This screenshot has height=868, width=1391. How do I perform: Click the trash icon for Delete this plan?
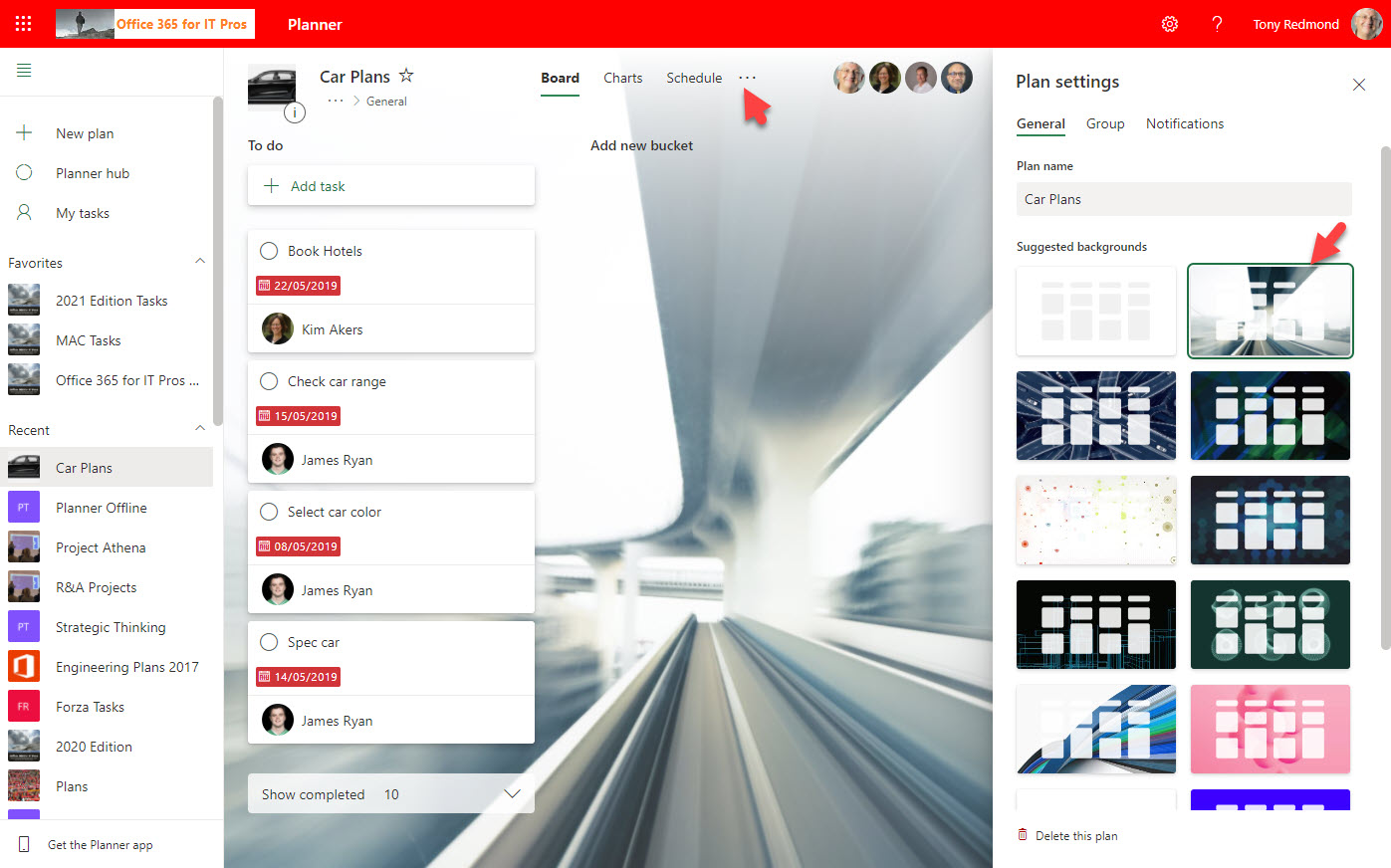[1023, 835]
